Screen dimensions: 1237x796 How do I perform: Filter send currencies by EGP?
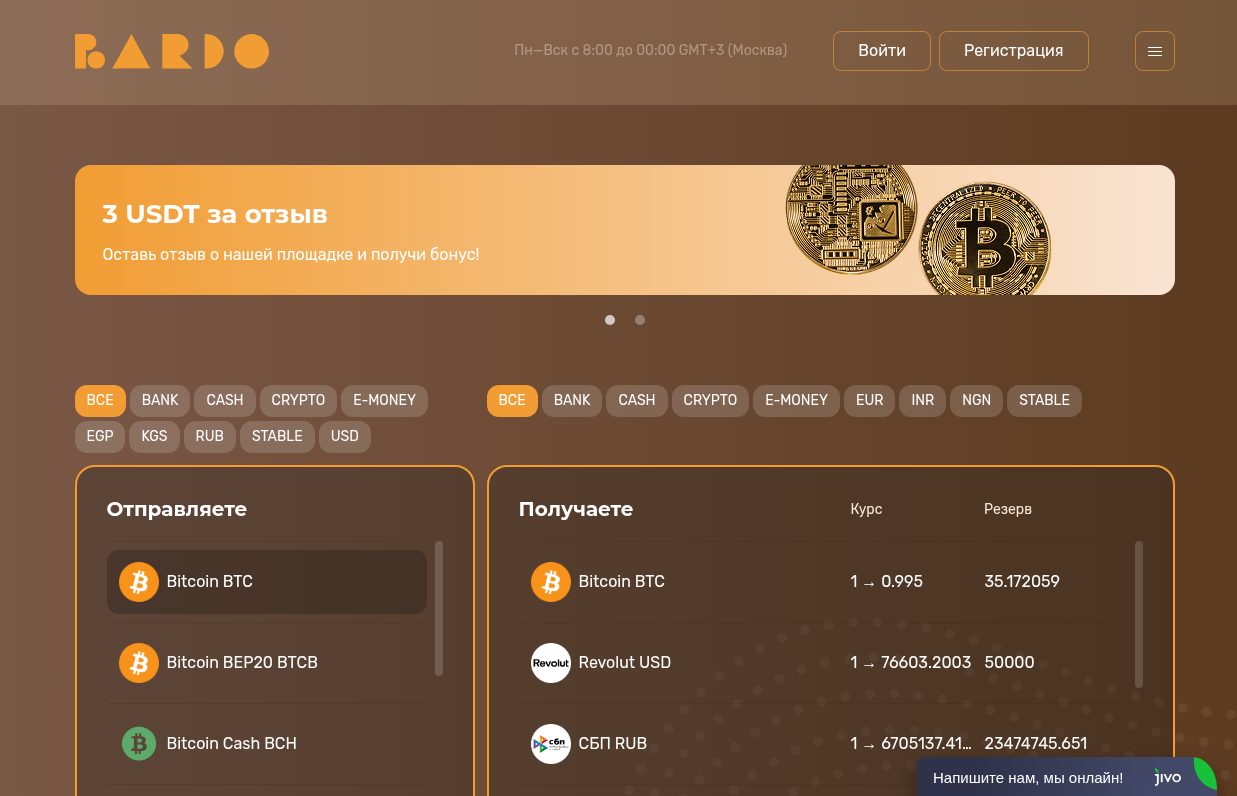(x=100, y=437)
